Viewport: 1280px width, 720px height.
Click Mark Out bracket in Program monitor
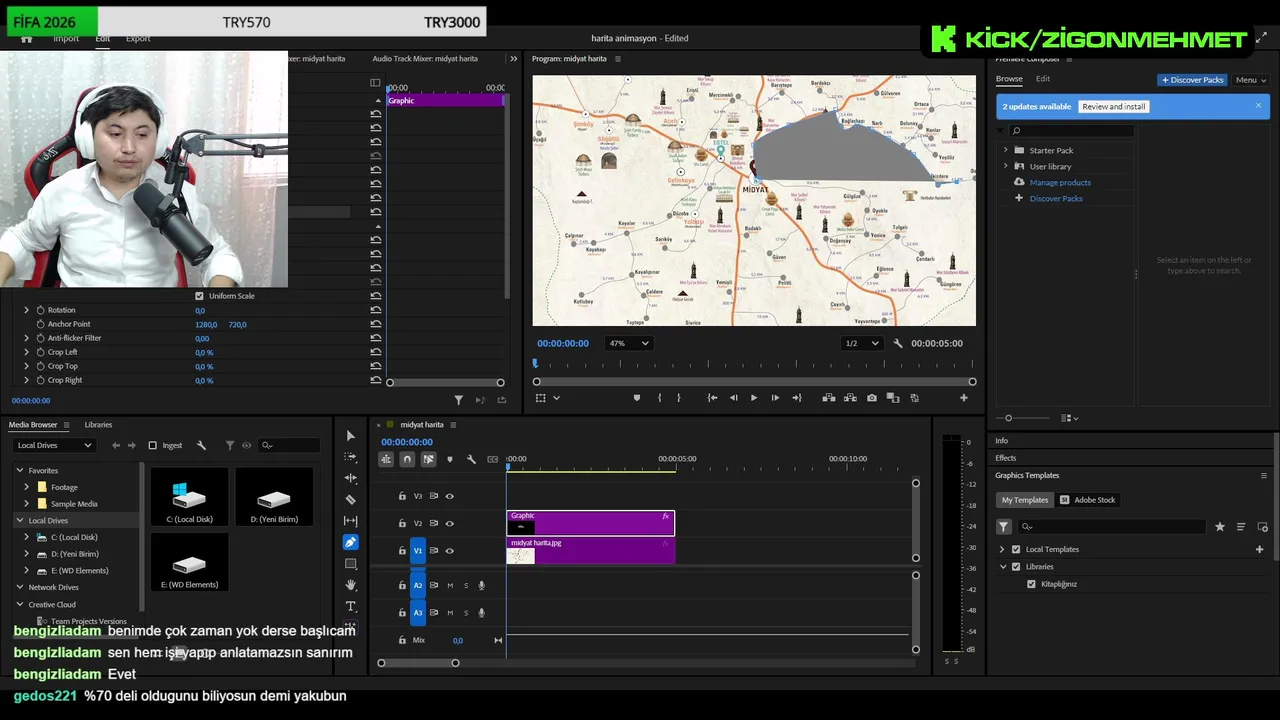pyautogui.click(x=678, y=398)
